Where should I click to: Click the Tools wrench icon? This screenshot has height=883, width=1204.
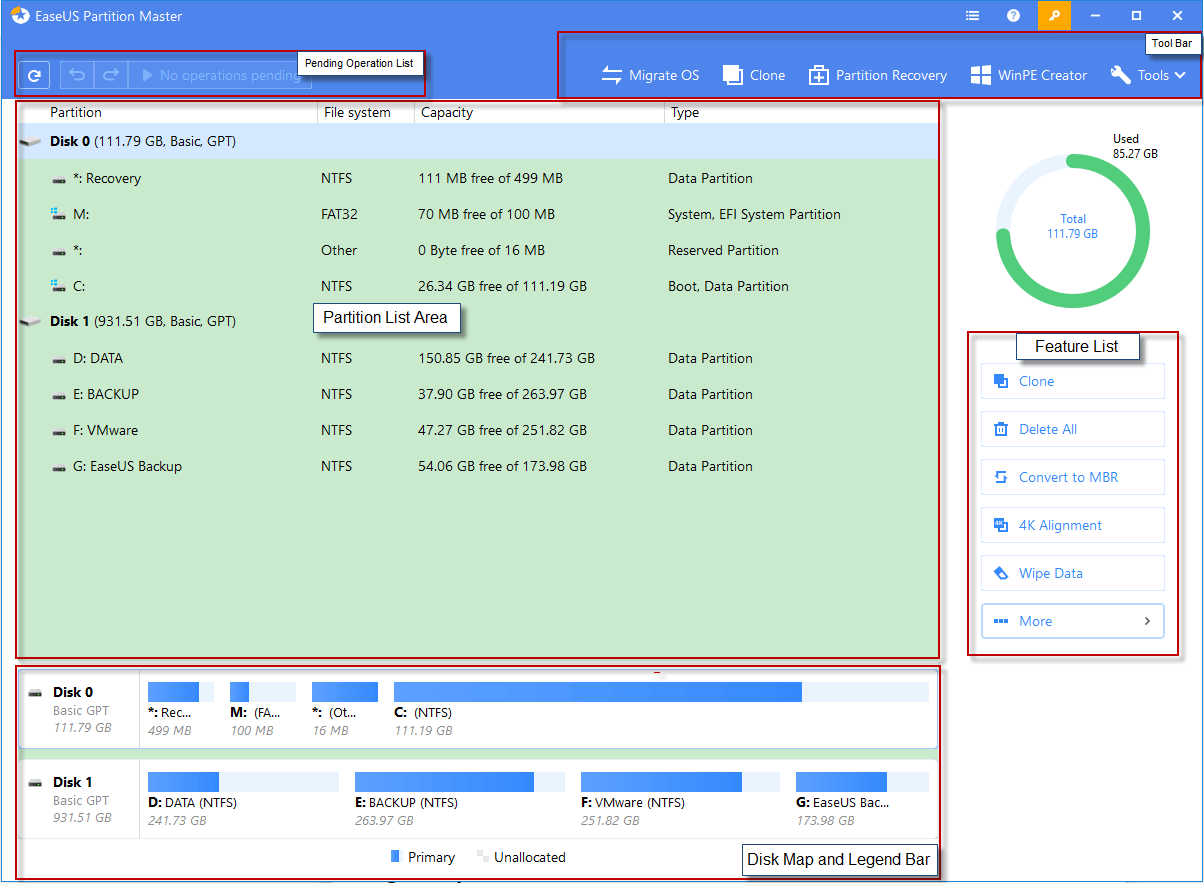click(1121, 75)
